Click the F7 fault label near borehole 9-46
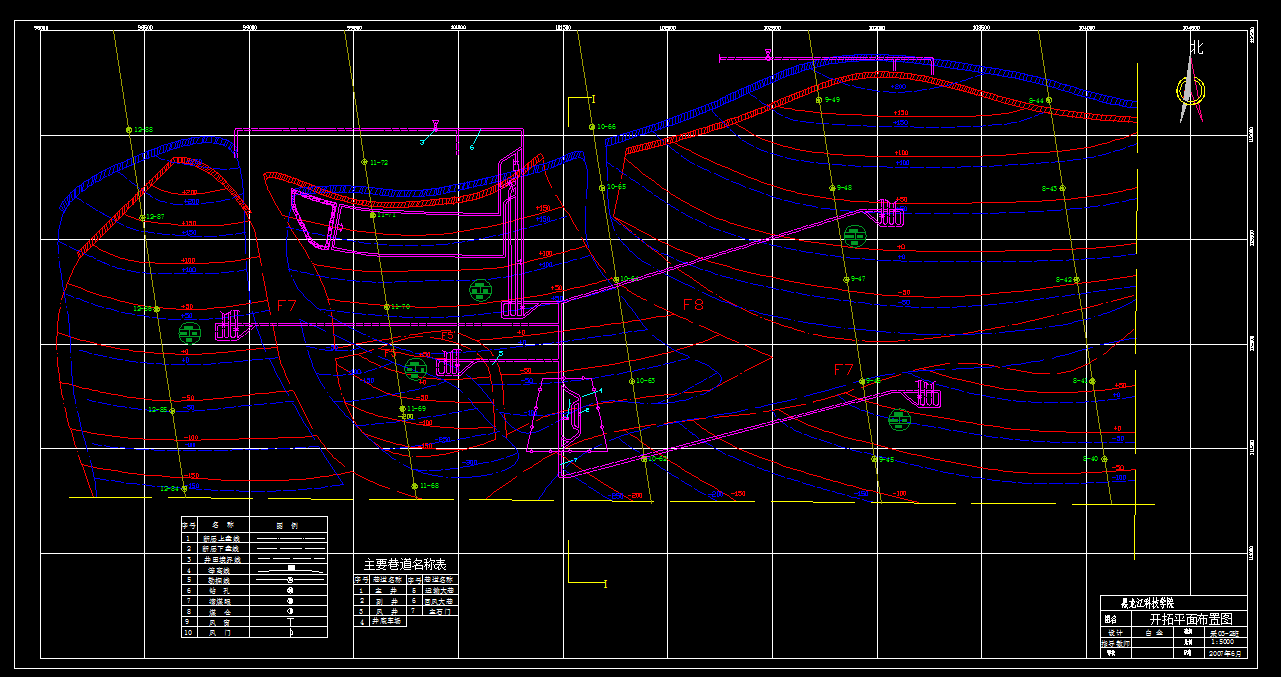The height and width of the screenshot is (677, 1281). pyautogui.click(x=844, y=370)
